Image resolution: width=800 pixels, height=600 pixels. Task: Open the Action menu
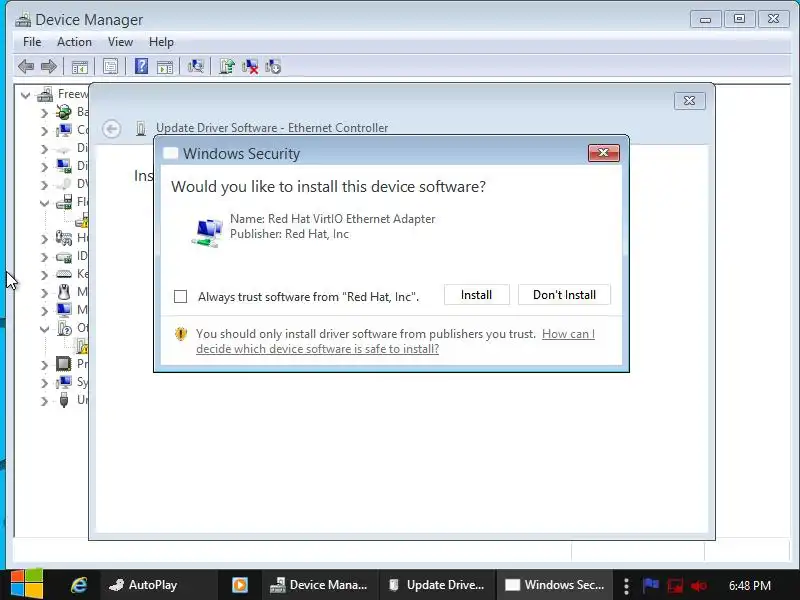click(x=74, y=42)
